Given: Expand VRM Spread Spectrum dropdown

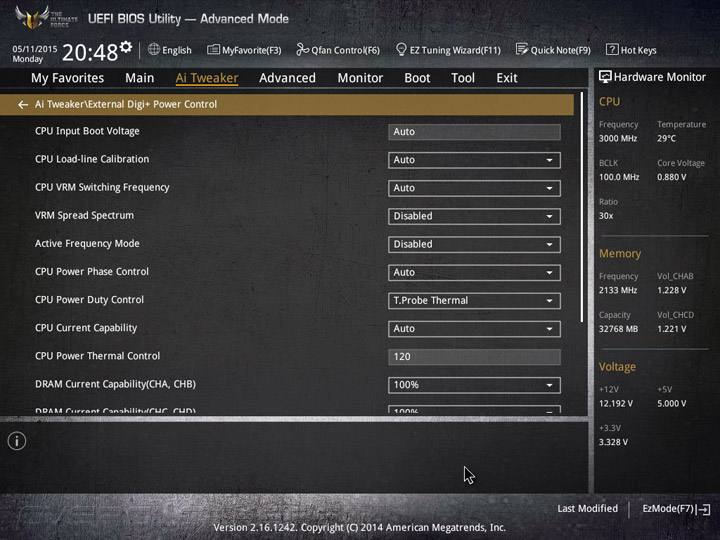Looking at the screenshot, I should [474, 216].
